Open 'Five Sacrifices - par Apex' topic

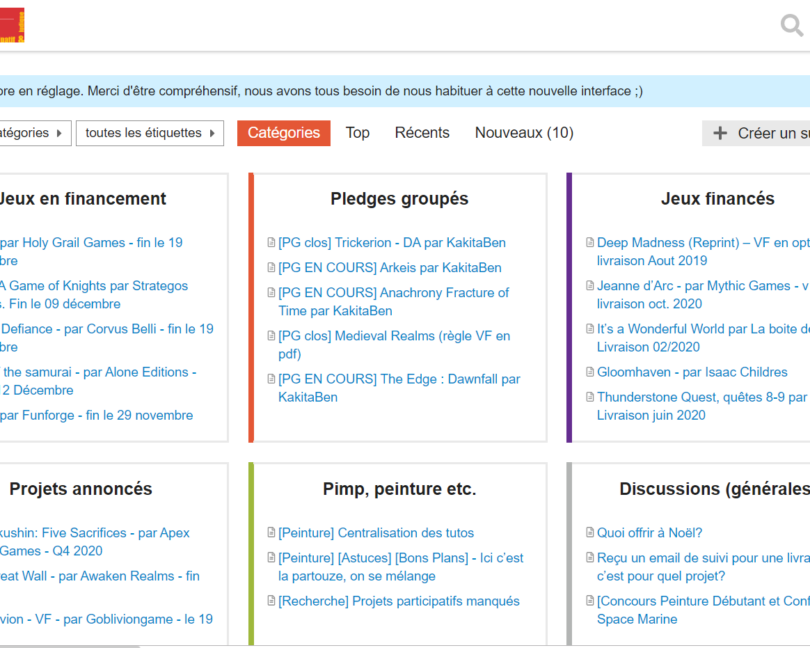click(95, 542)
